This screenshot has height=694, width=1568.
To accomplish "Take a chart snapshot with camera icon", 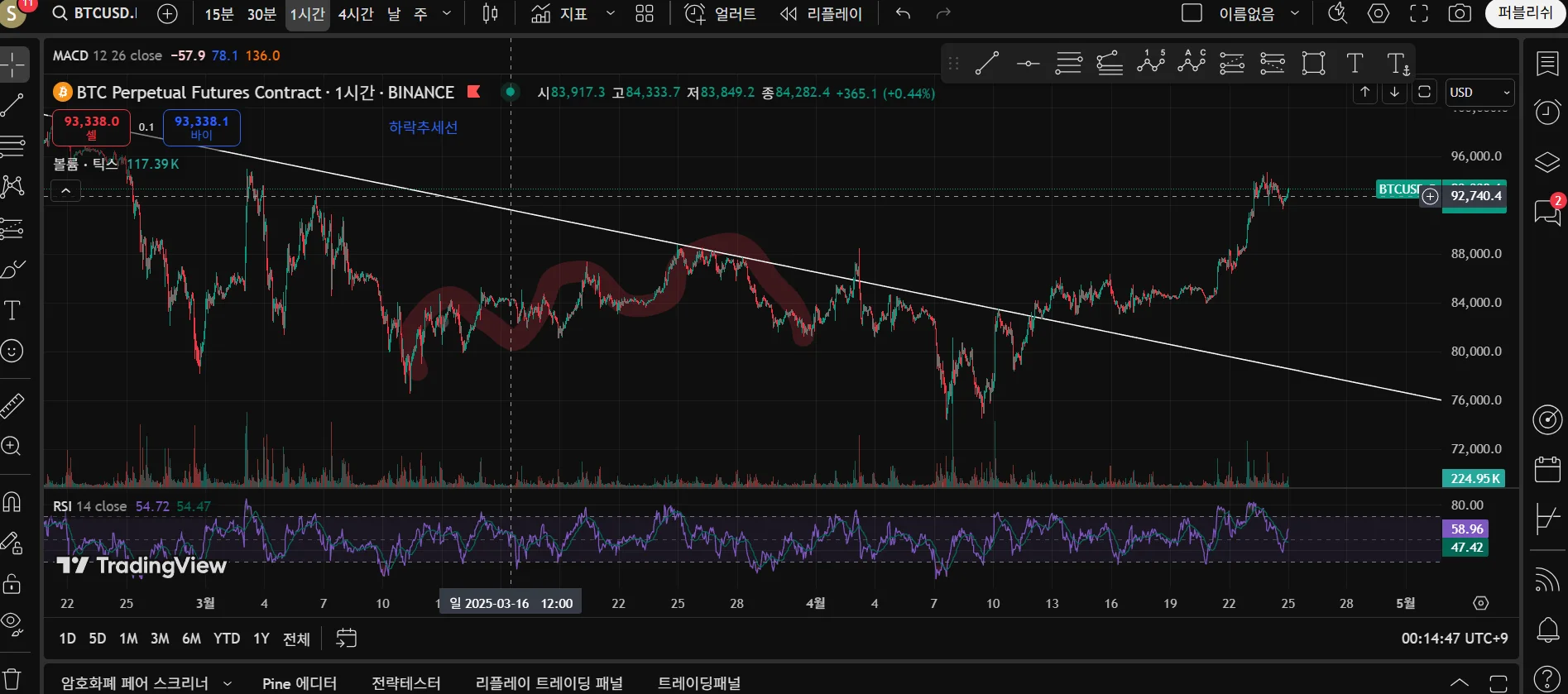I will [x=1460, y=14].
